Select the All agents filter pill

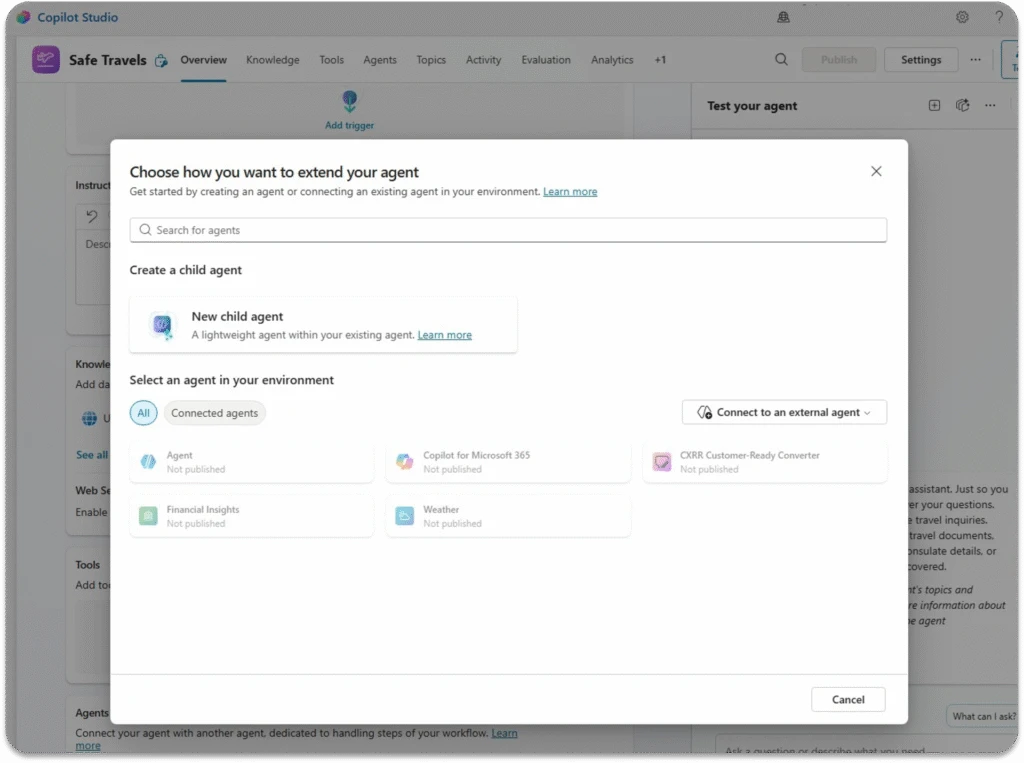[143, 412]
